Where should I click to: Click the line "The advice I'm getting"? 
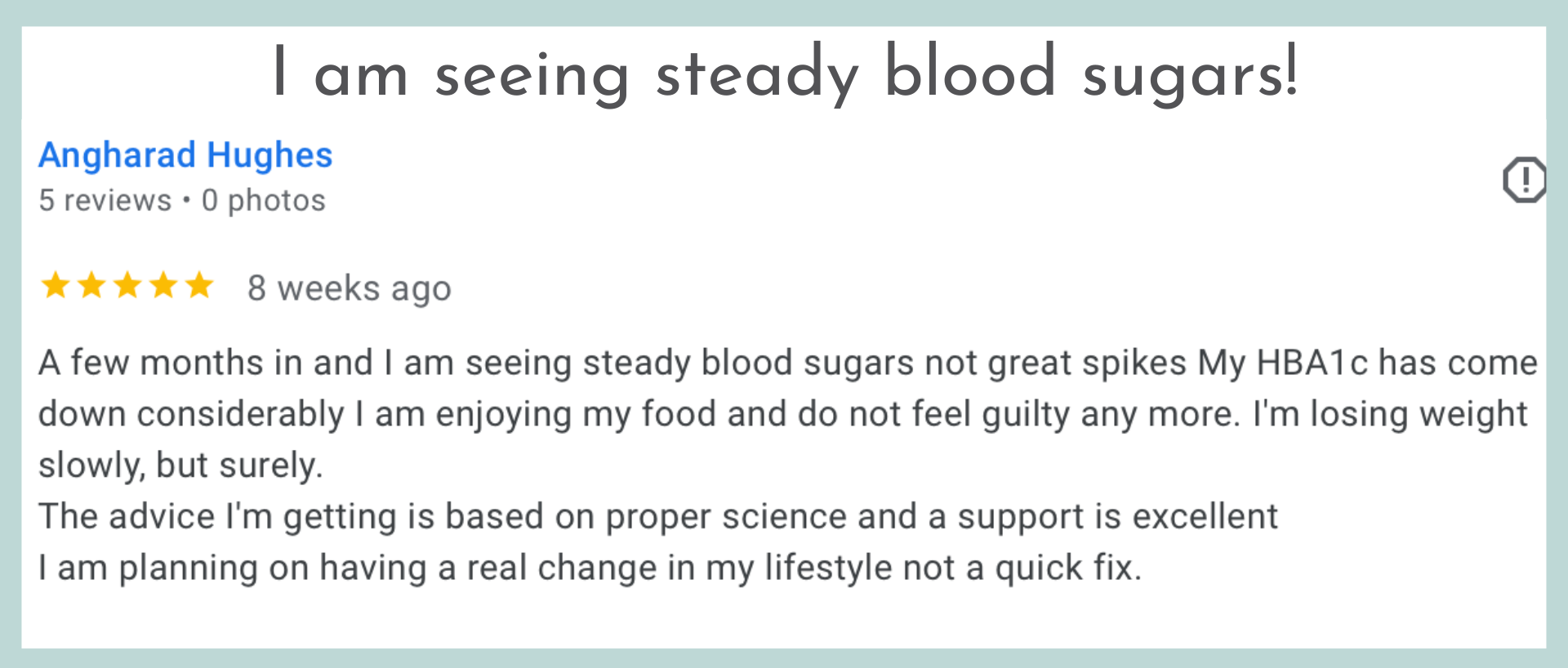(x=657, y=517)
